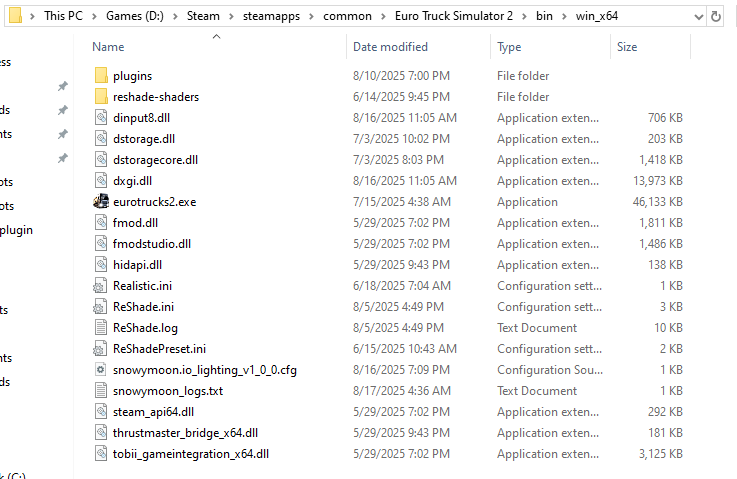The image size is (737, 479).
Task: Click the 8/10/2025 7:00 PM date
Action: (401, 76)
